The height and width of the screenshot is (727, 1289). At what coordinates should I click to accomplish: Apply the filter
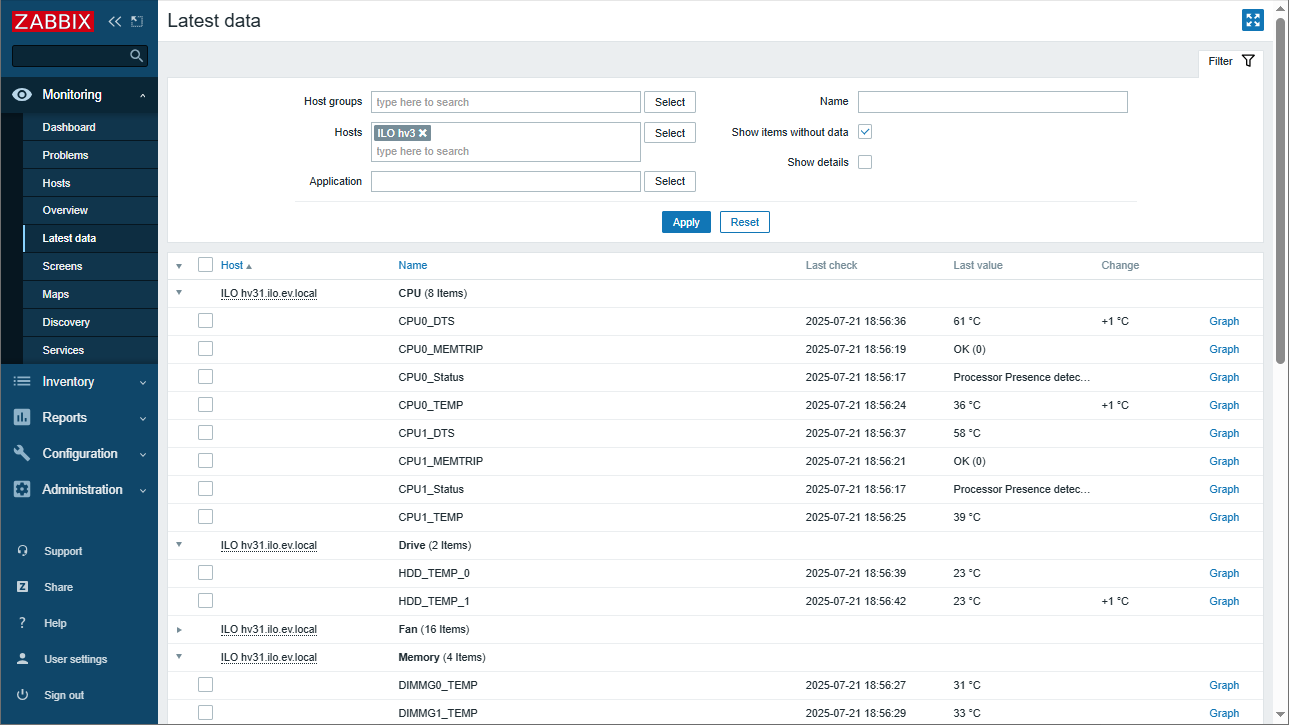[686, 222]
